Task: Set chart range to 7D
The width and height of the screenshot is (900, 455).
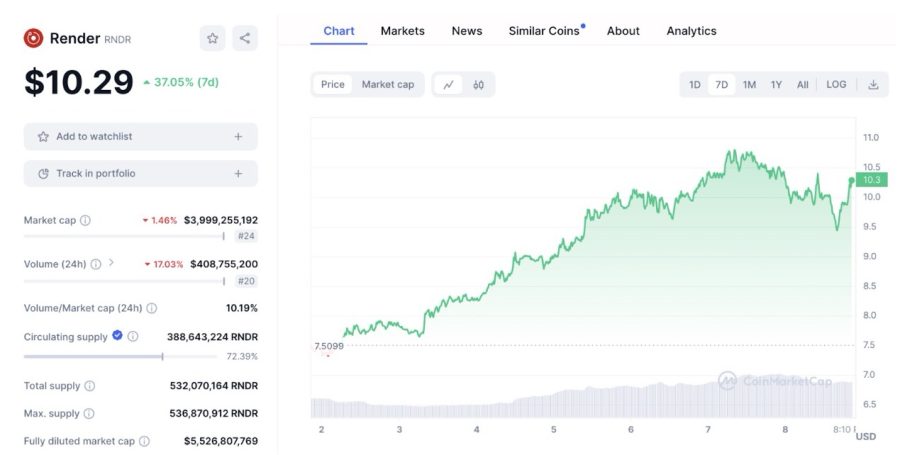Action: (721, 84)
